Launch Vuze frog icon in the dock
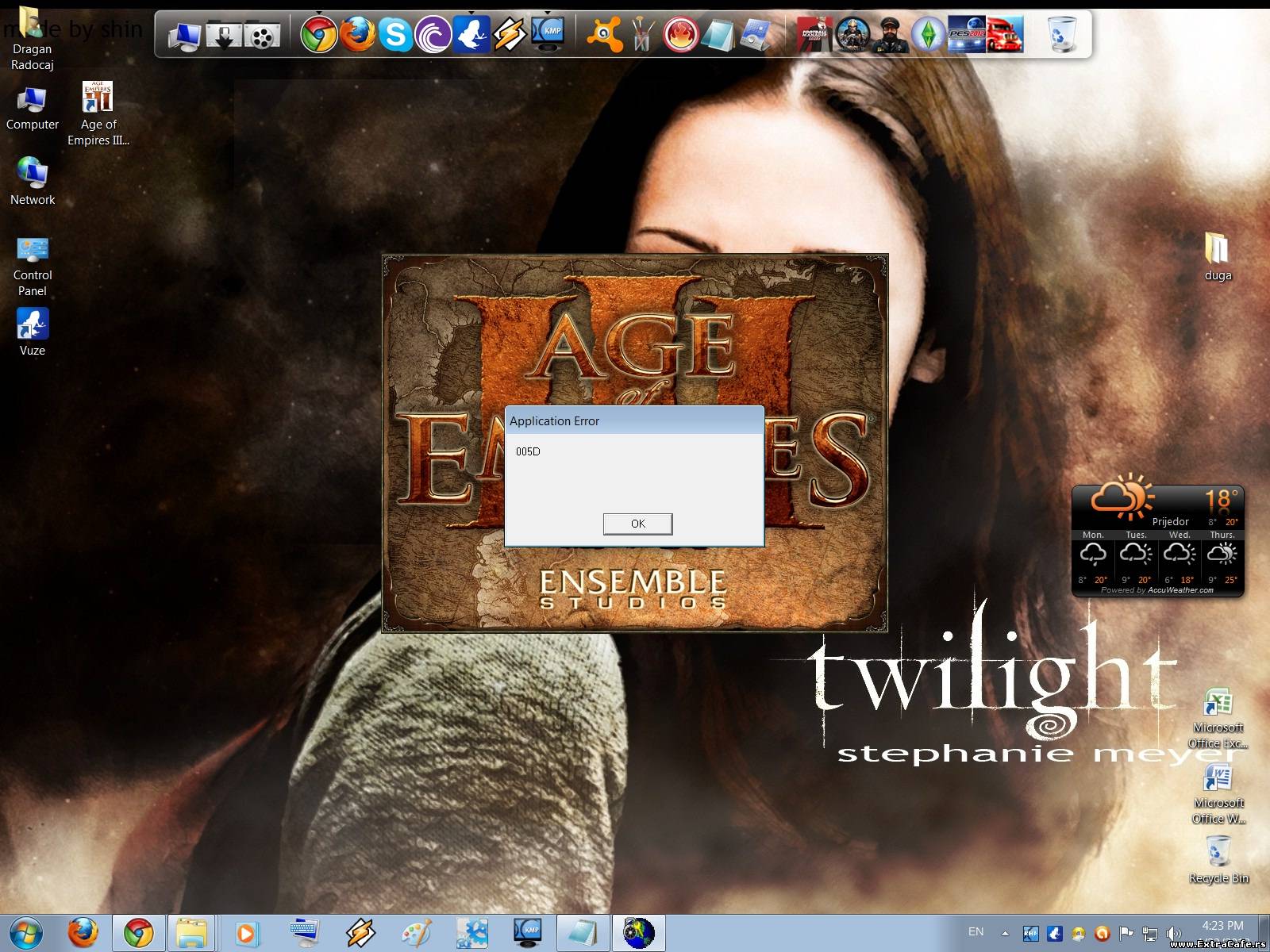Image resolution: width=1270 pixels, height=952 pixels. (x=471, y=35)
